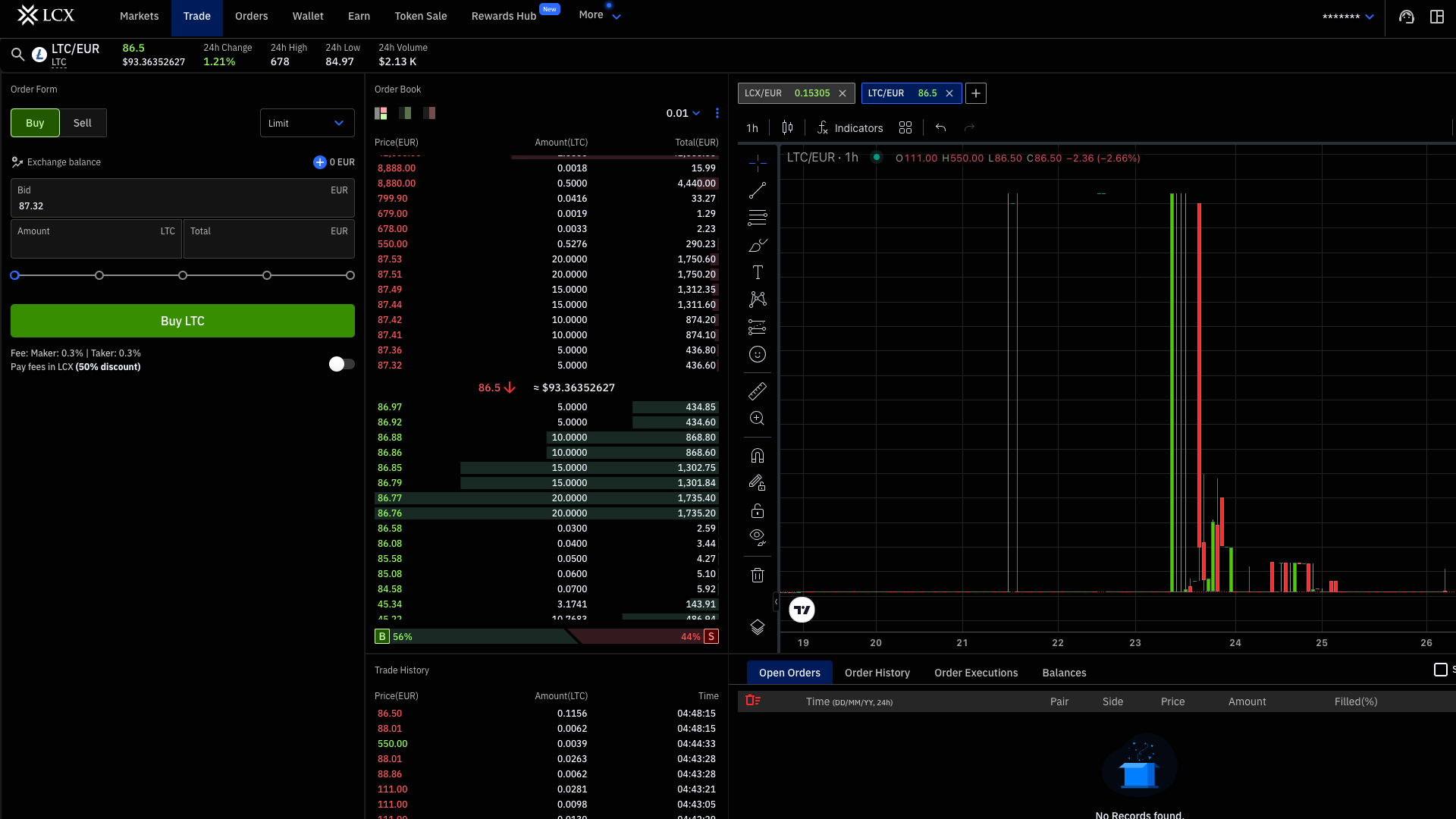Set amount slider to 100% mark
Viewport: 1456px width, 819px height.
click(350, 275)
